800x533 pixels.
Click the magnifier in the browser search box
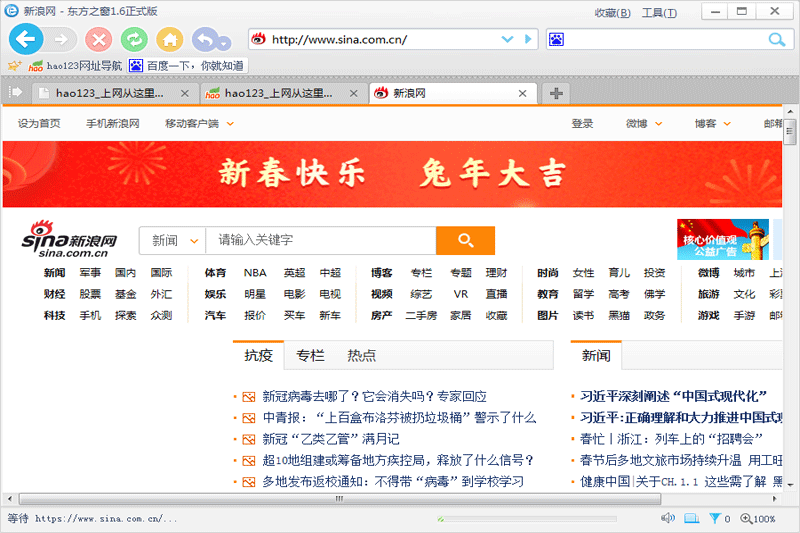point(777,39)
